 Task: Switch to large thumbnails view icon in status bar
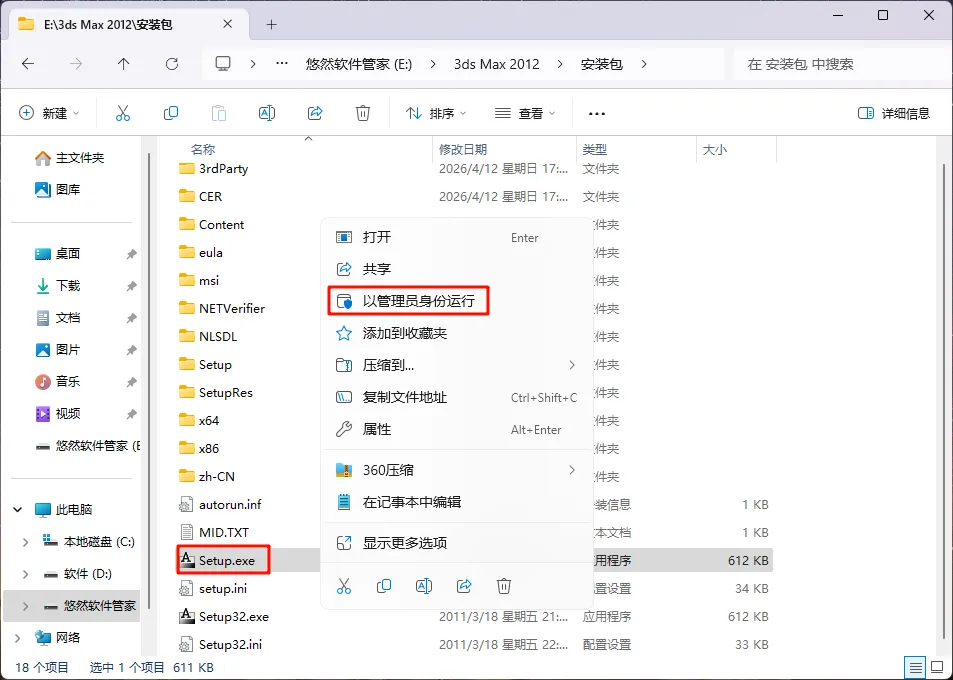pyautogui.click(x=937, y=668)
